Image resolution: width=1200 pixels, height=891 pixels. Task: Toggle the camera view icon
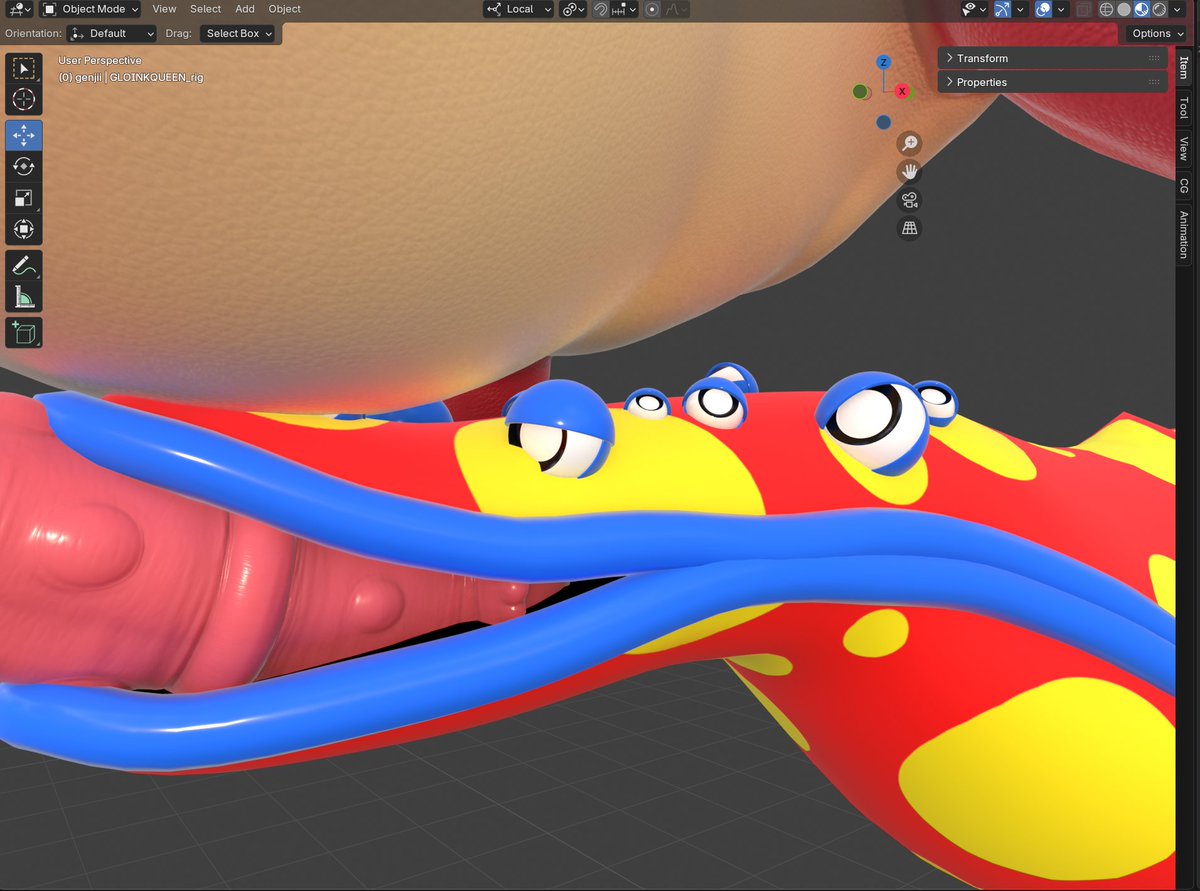click(909, 200)
